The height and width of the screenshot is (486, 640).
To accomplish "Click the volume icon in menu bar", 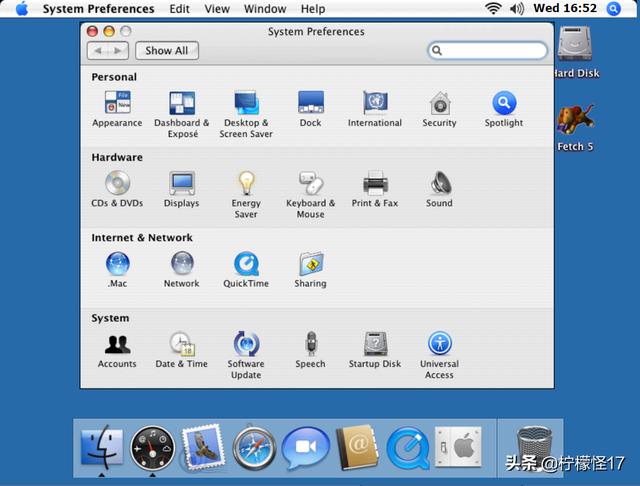I will pyautogui.click(x=517, y=9).
